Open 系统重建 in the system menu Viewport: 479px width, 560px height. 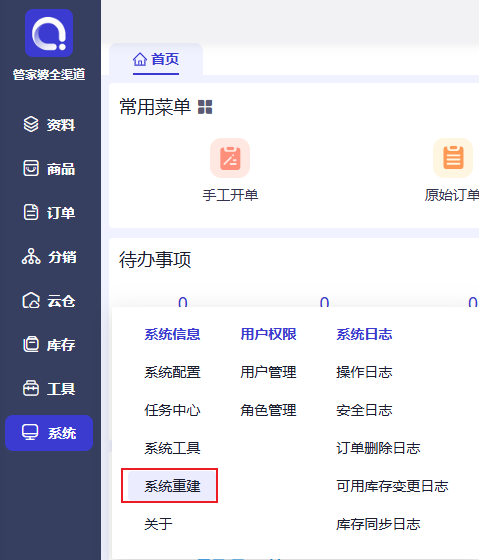172,486
